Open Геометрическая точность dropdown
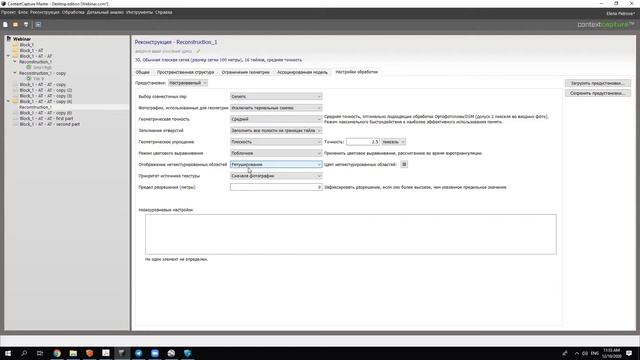This screenshot has height=360, width=640. [276, 119]
